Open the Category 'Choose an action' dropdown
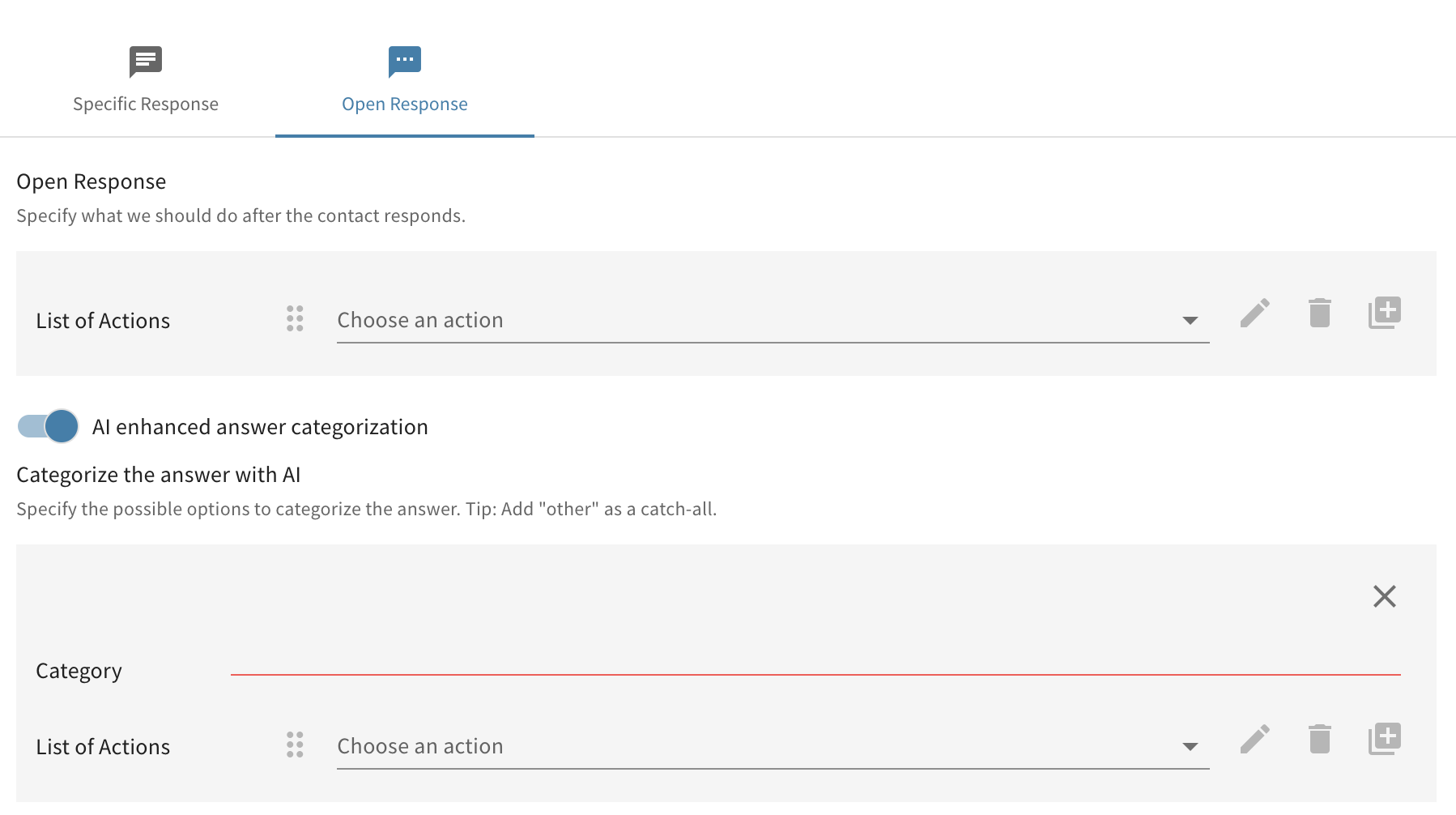The width and height of the screenshot is (1456, 815). 753,747
